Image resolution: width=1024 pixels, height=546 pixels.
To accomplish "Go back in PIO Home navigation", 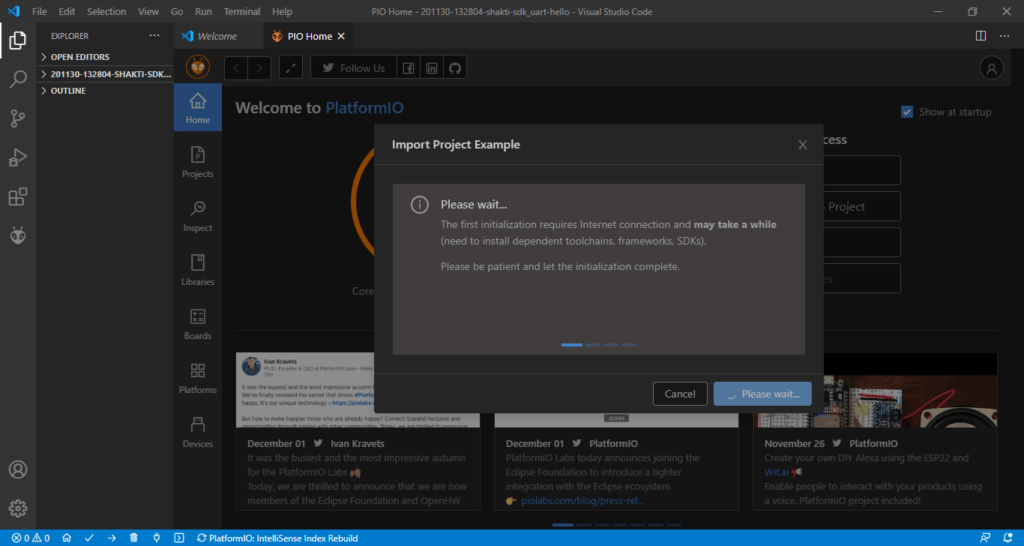I will (x=236, y=68).
